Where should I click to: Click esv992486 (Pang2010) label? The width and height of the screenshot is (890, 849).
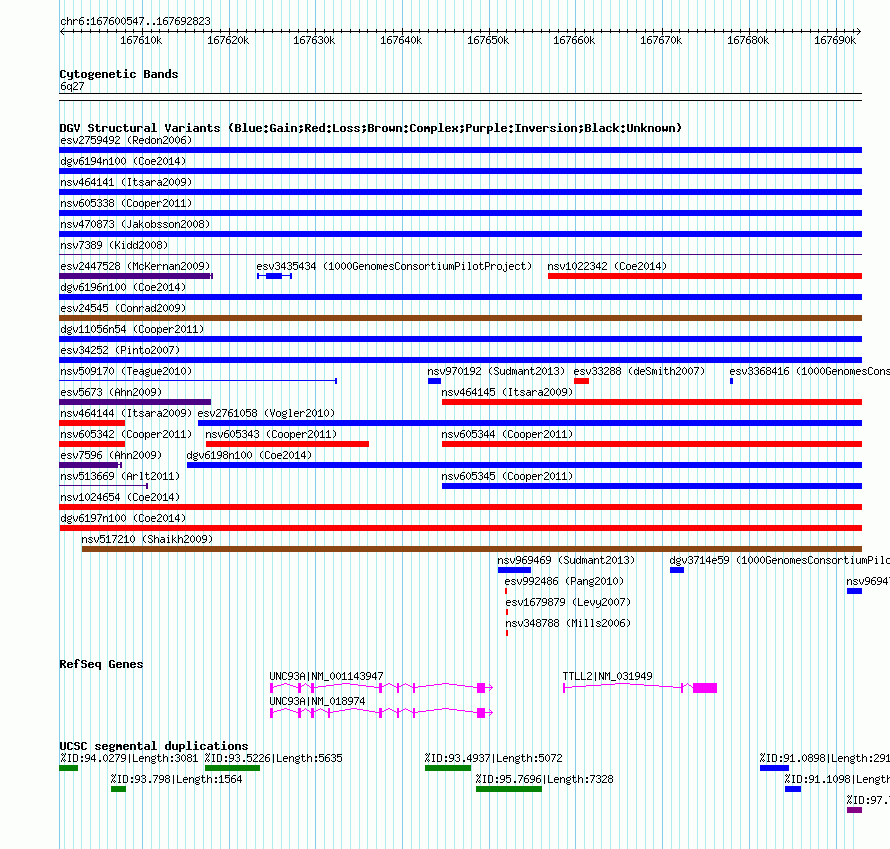564,581
